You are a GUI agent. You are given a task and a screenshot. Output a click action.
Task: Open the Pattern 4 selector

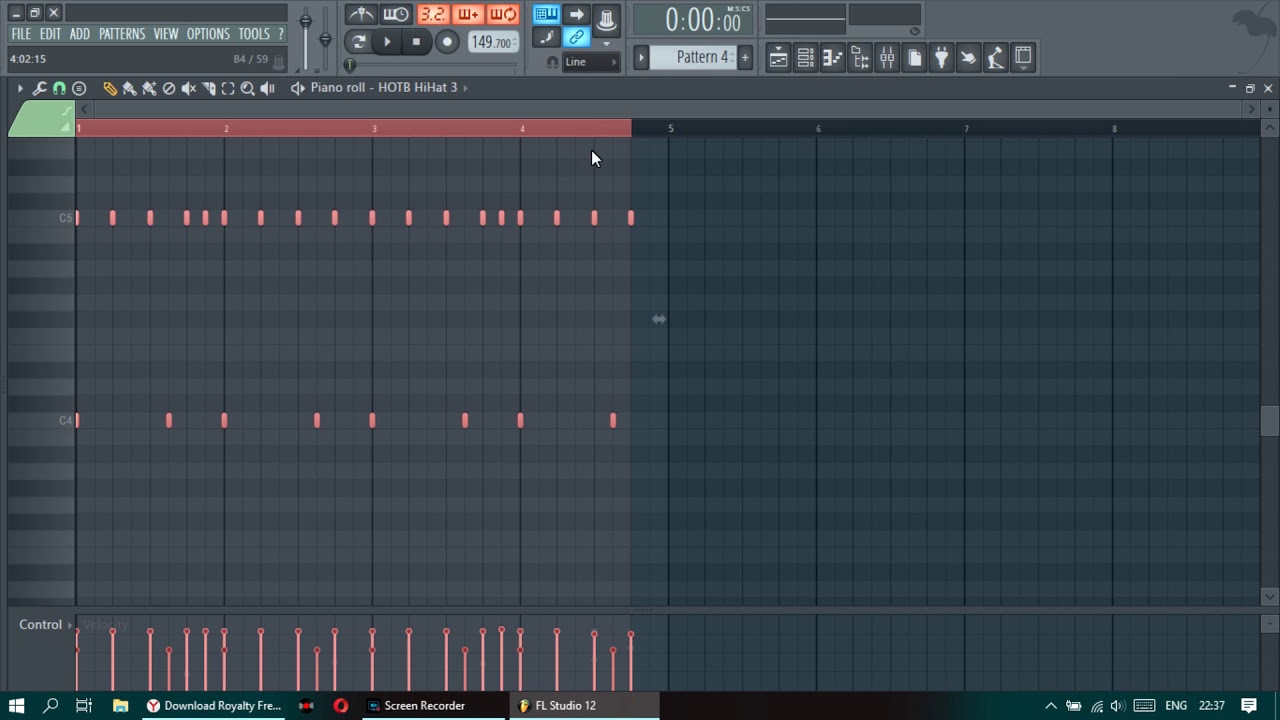click(x=702, y=57)
